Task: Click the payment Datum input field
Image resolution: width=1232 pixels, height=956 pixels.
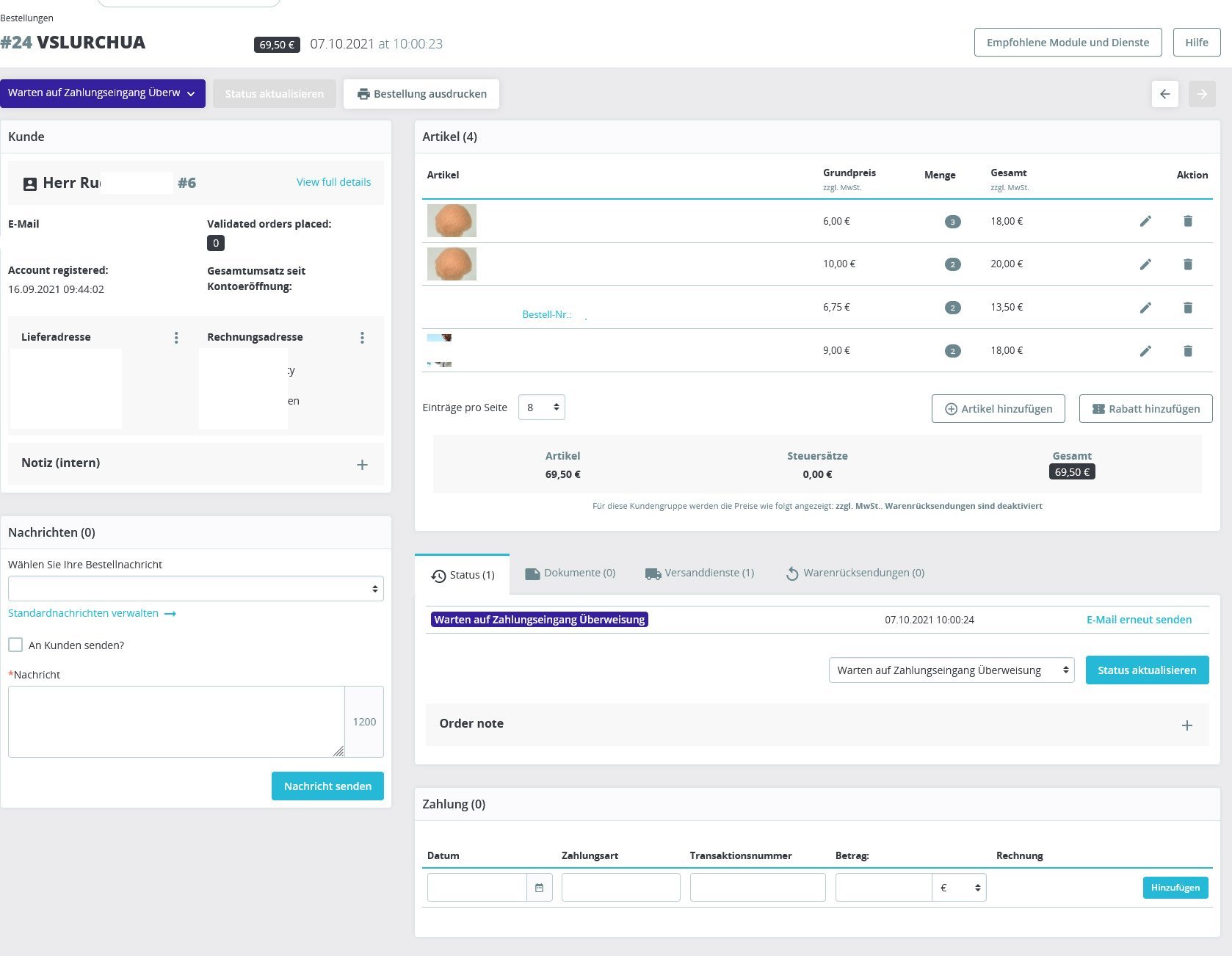Action: tap(477, 888)
